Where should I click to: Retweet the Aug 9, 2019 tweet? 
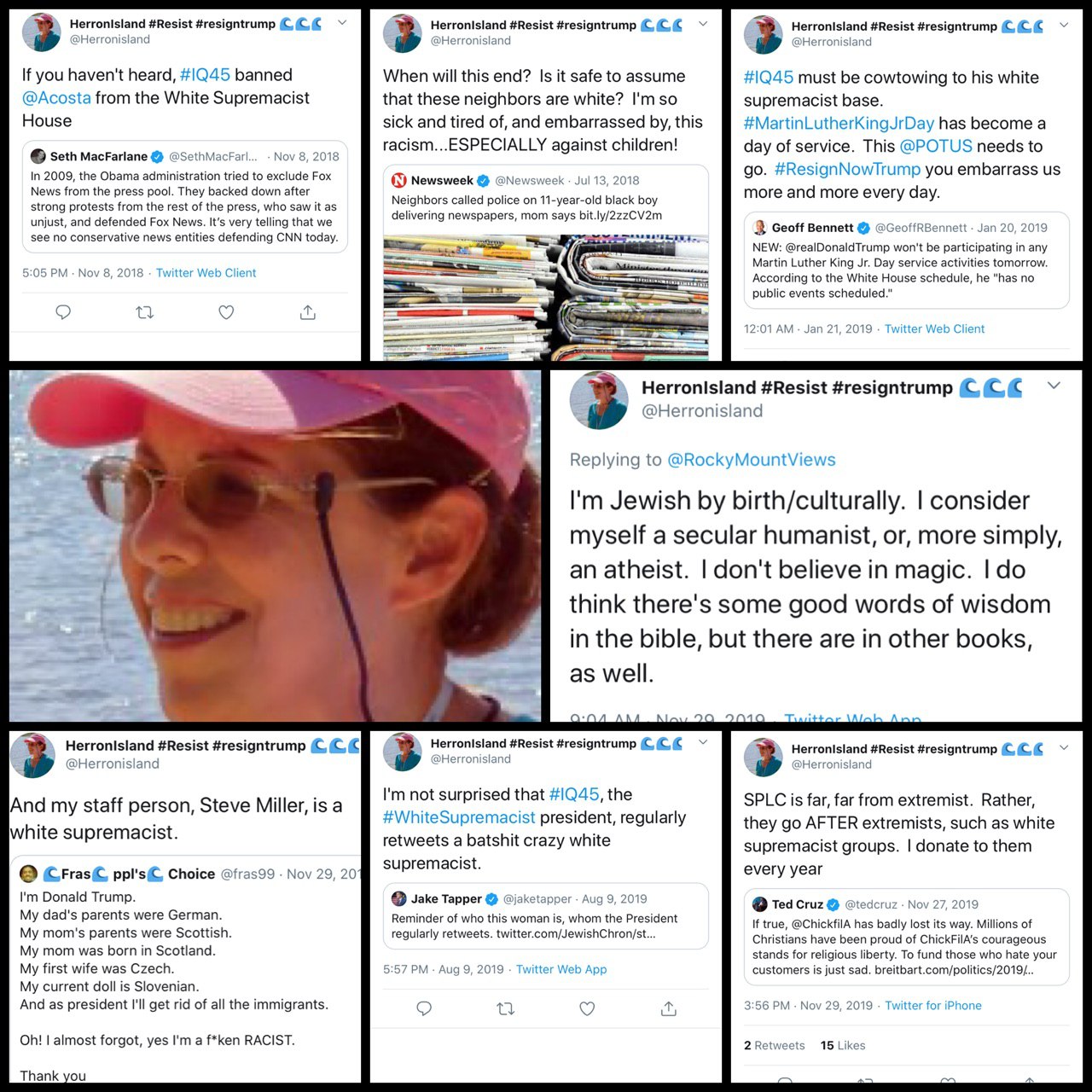pyautogui.click(x=506, y=1008)
